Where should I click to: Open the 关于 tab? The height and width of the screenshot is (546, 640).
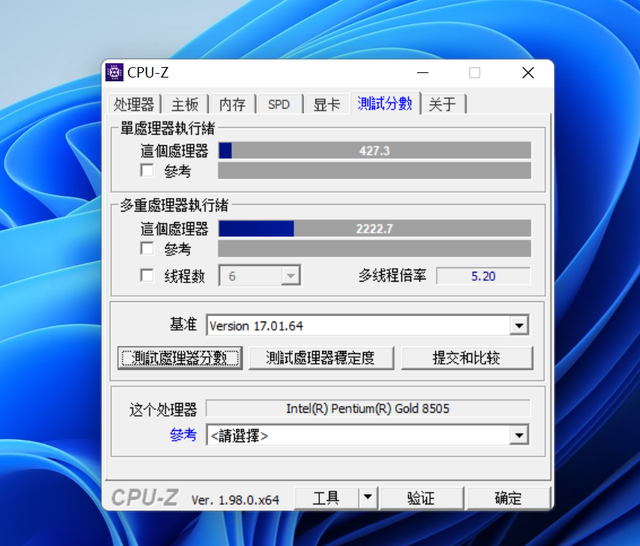[442, 104]
